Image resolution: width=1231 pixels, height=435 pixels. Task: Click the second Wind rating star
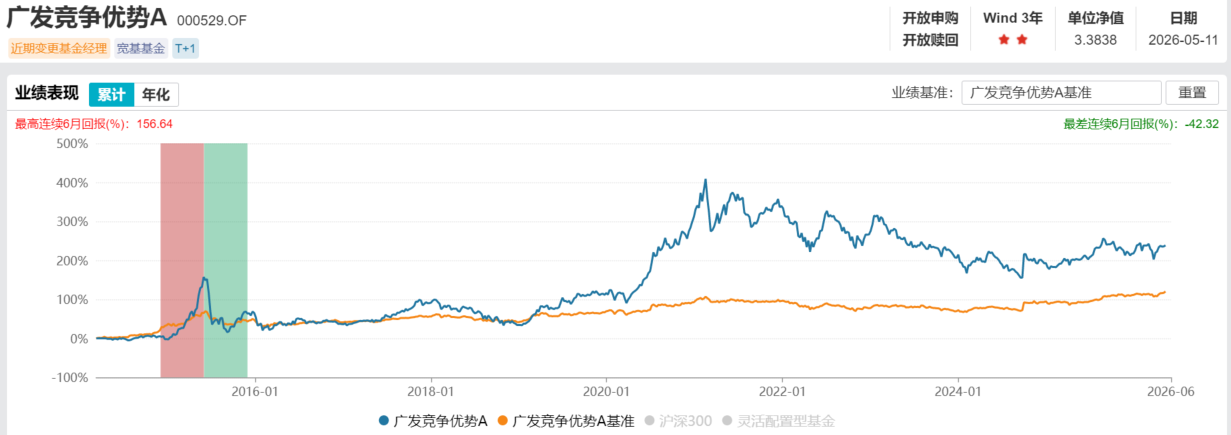tap(1022, 40)
